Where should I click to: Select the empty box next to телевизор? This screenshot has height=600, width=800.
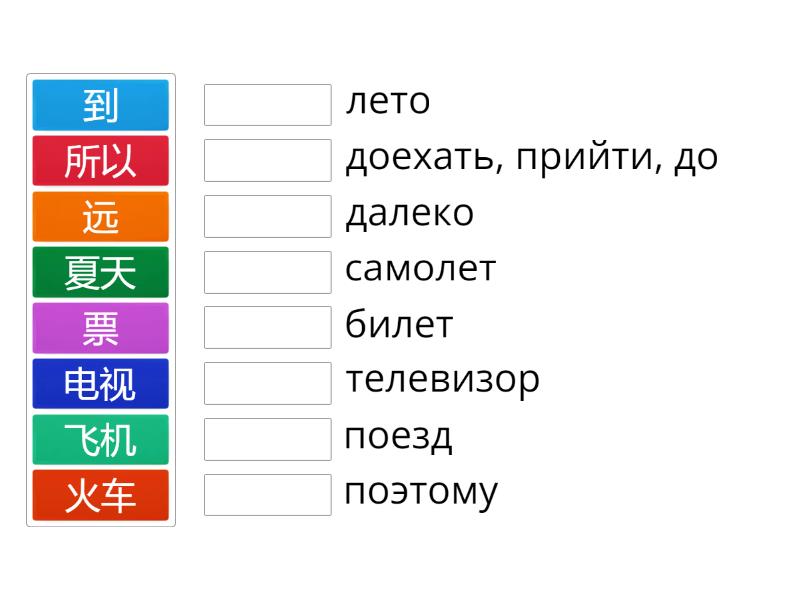[x=267, y=383]
